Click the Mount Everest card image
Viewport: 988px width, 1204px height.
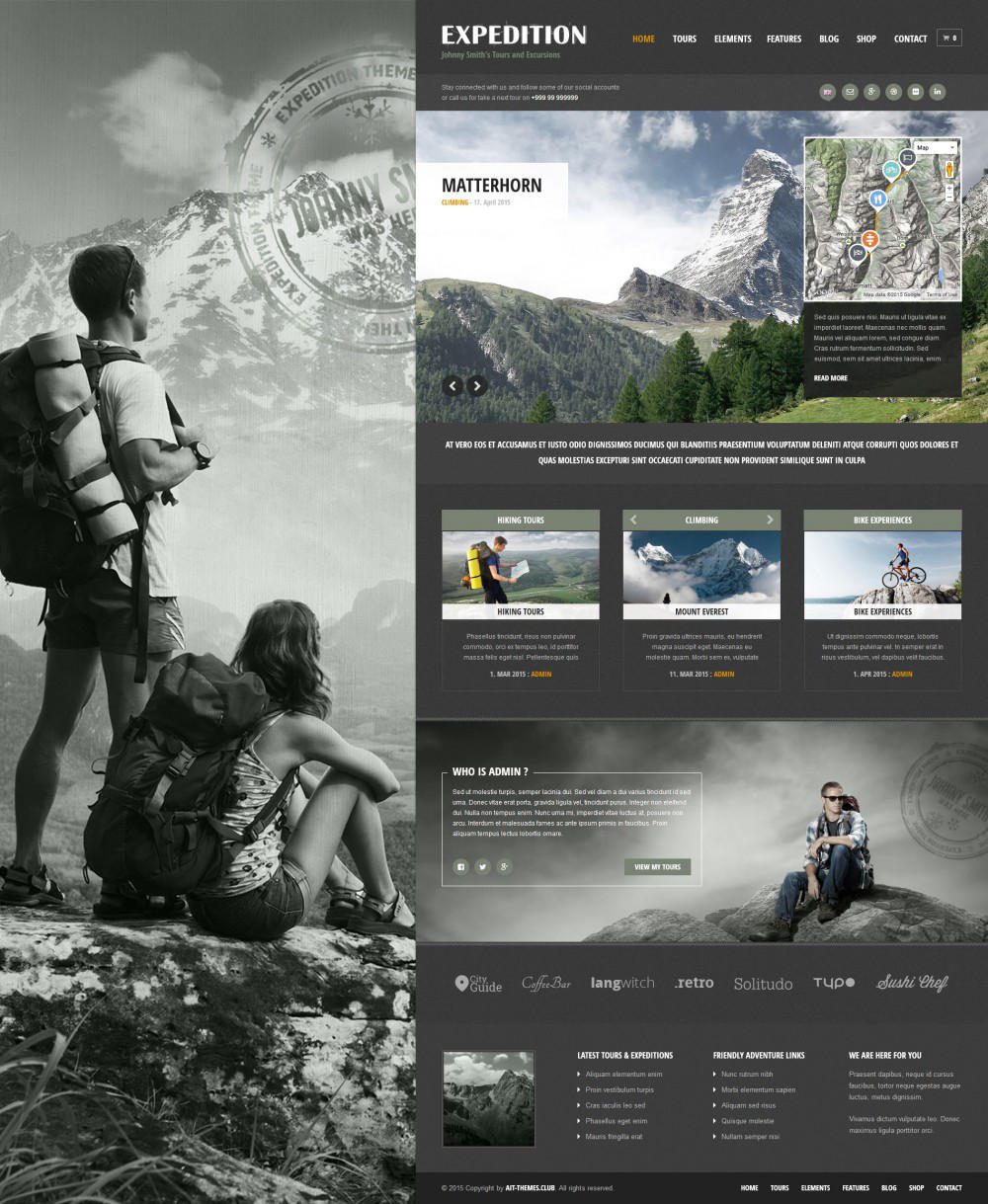pos(701,568)
